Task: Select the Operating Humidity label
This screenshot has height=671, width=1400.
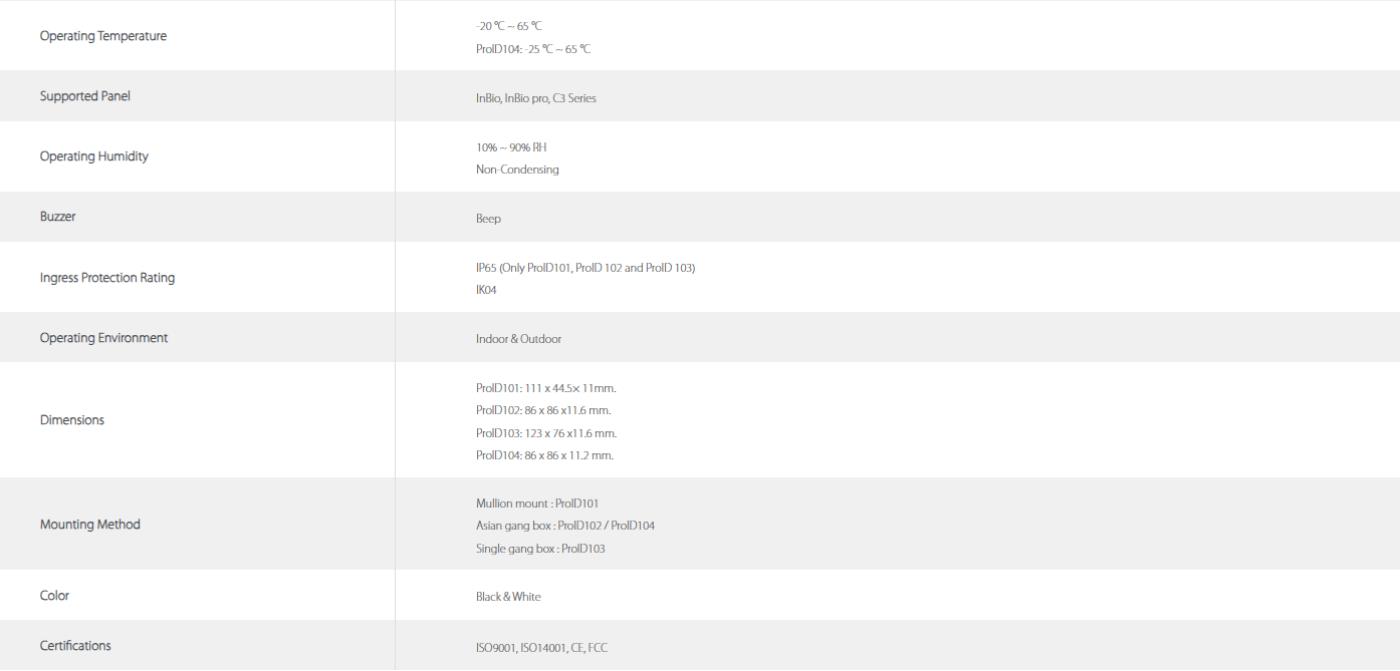Action: pos(94,157)
